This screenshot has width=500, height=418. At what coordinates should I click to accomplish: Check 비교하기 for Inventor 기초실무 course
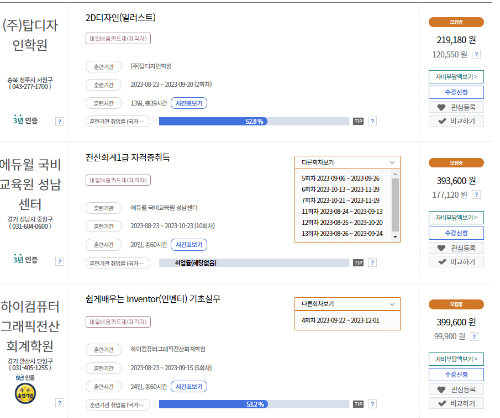(456, 403)
